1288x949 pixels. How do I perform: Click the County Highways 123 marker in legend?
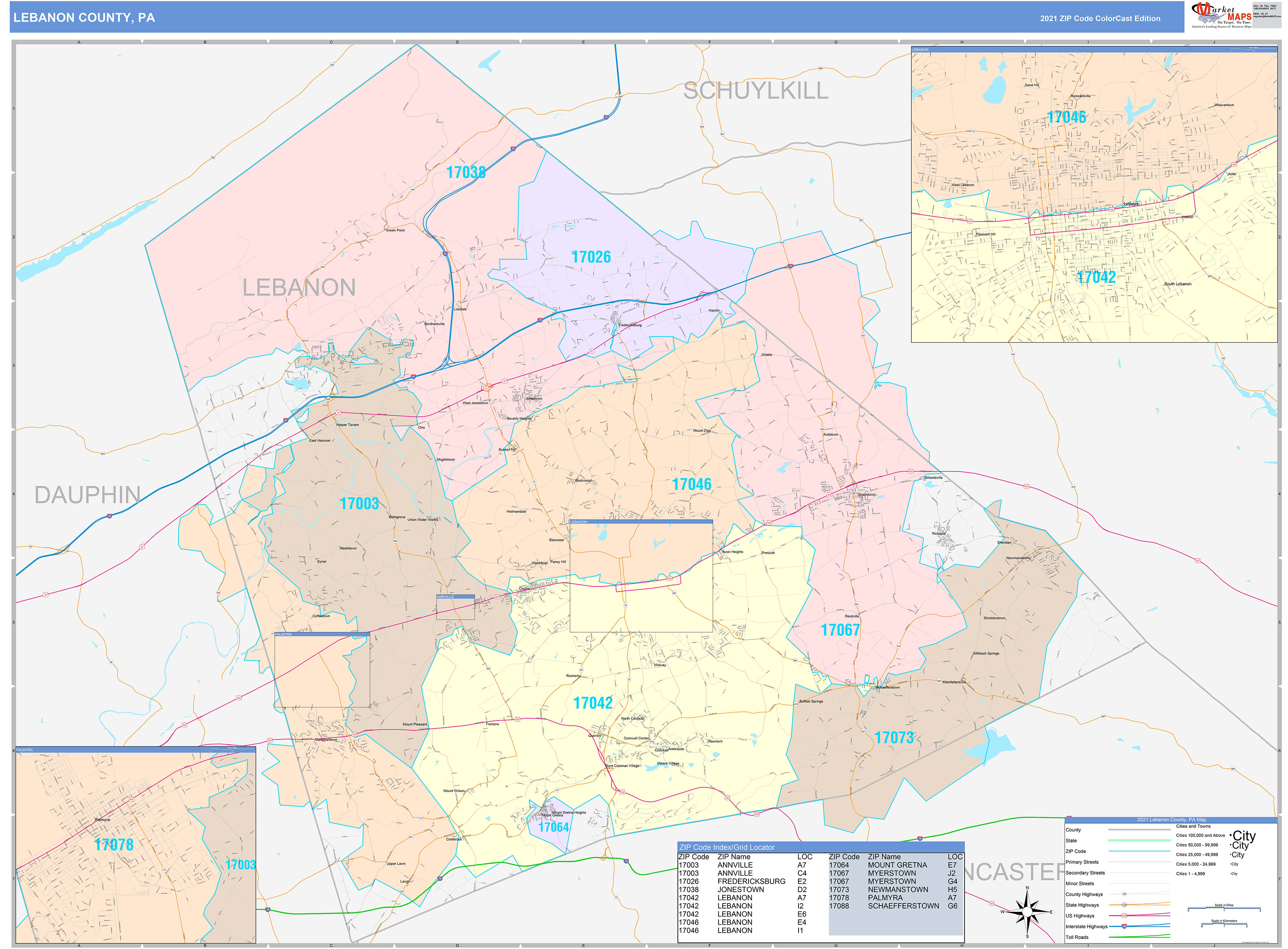pos(1124,894)
